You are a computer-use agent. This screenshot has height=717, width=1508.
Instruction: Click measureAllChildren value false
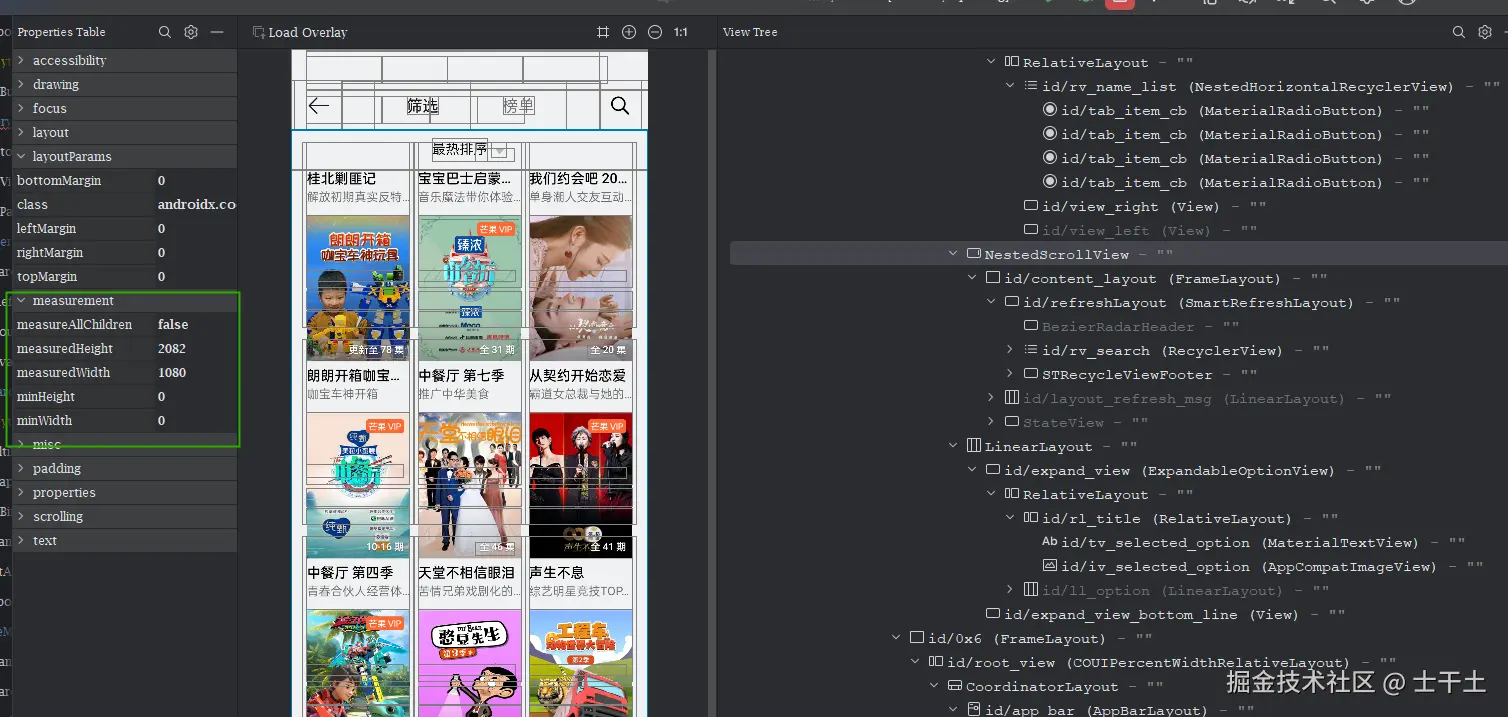173,325
